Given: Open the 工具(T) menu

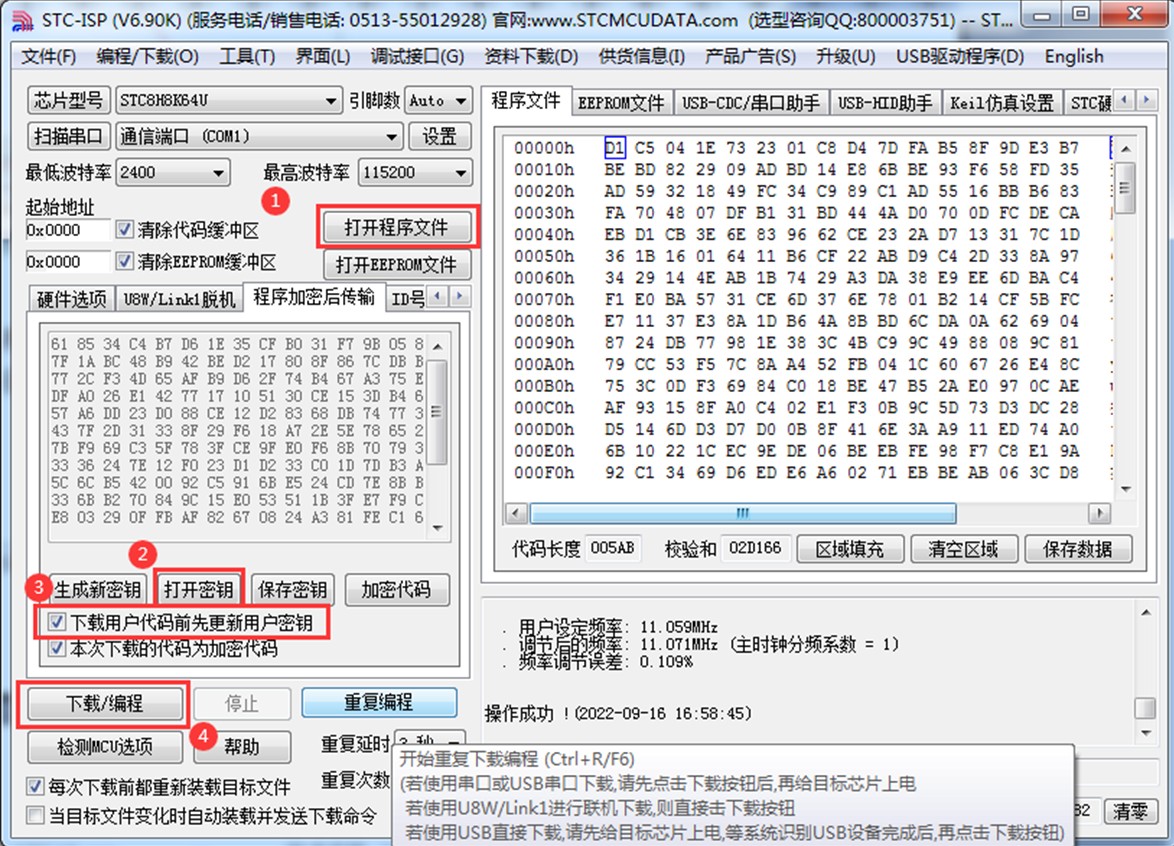Looking at the screenshot, I should click(247, 56).
